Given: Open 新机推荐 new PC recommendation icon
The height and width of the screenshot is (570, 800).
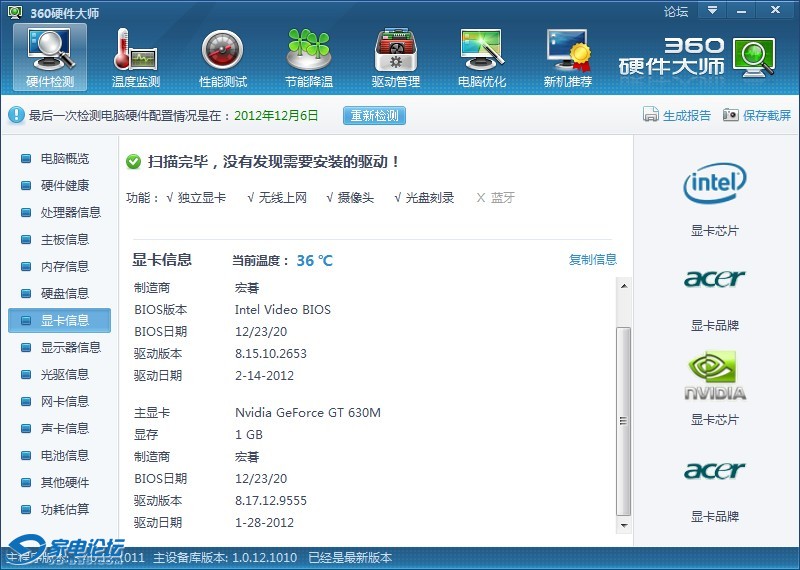Looking at the screenshot, I should pos(568,56).
